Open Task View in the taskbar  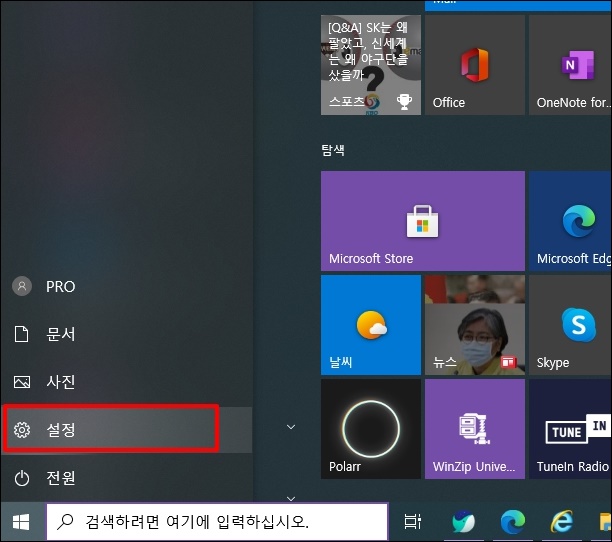(413, 522)
